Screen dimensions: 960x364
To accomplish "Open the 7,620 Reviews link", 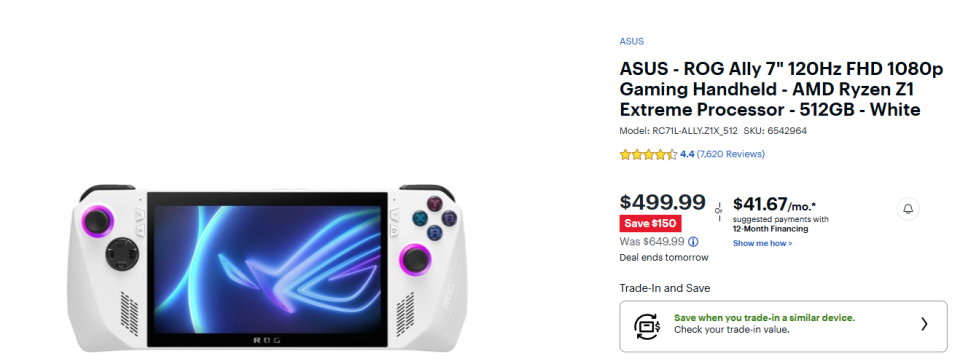I will point(730,154).
